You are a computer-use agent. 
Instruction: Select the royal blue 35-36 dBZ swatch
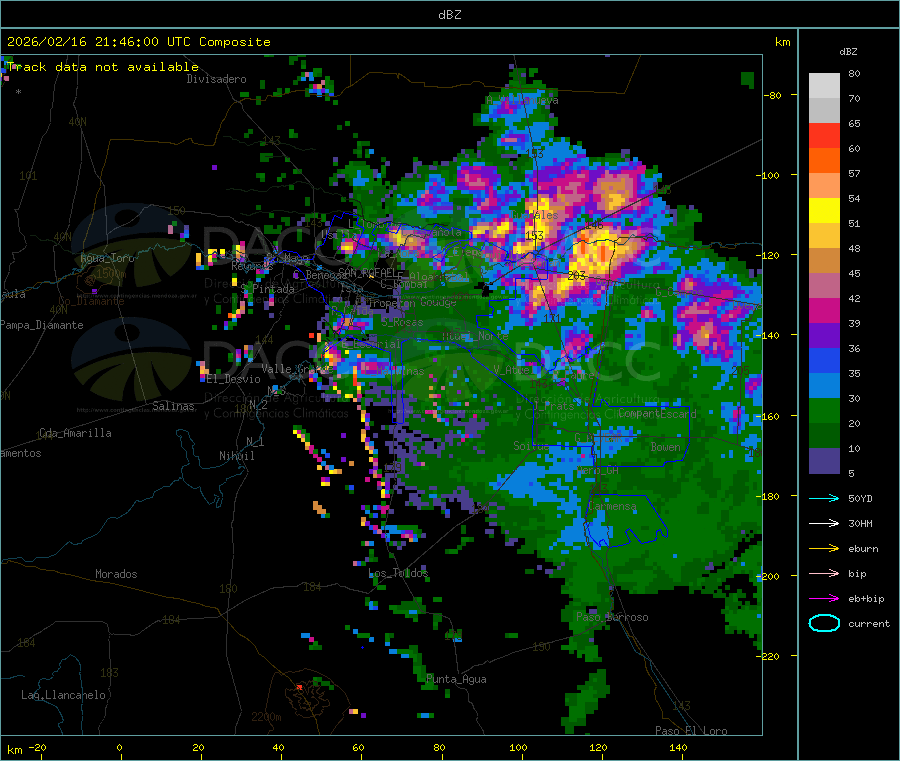coord(824,360)
